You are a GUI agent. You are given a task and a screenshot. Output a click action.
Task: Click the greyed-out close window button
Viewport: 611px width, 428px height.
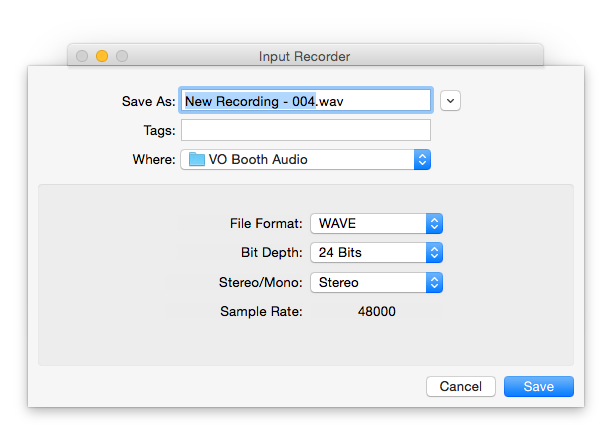coord(82,56)
